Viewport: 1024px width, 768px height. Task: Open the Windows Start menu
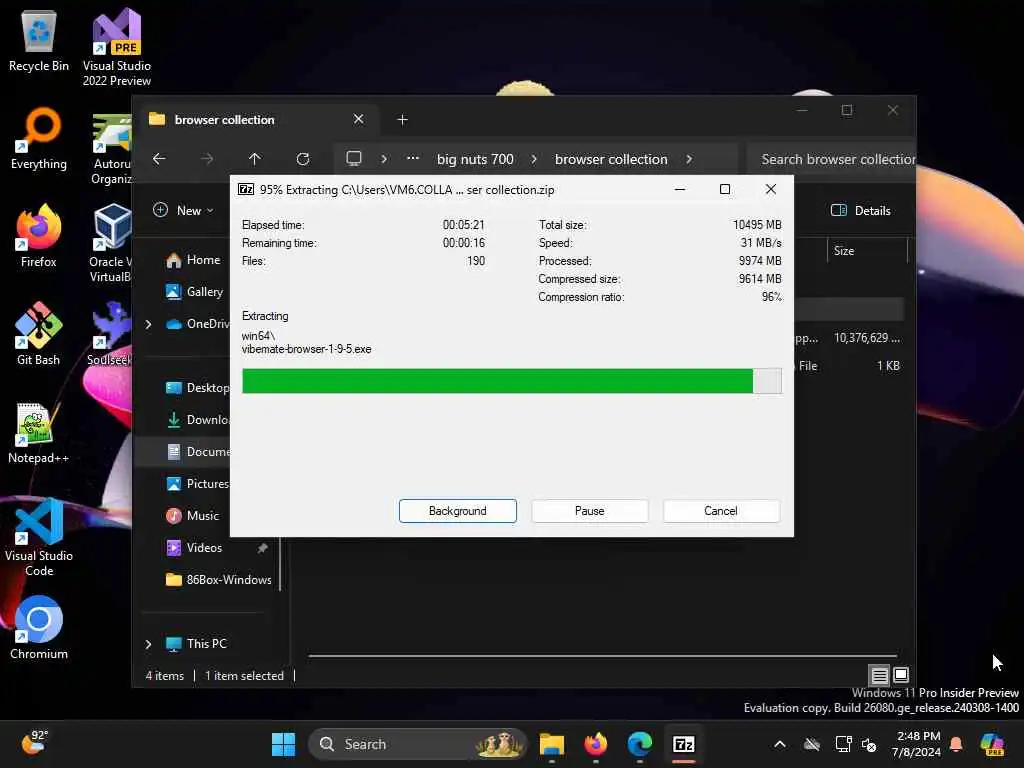click(x=283, y=744)
